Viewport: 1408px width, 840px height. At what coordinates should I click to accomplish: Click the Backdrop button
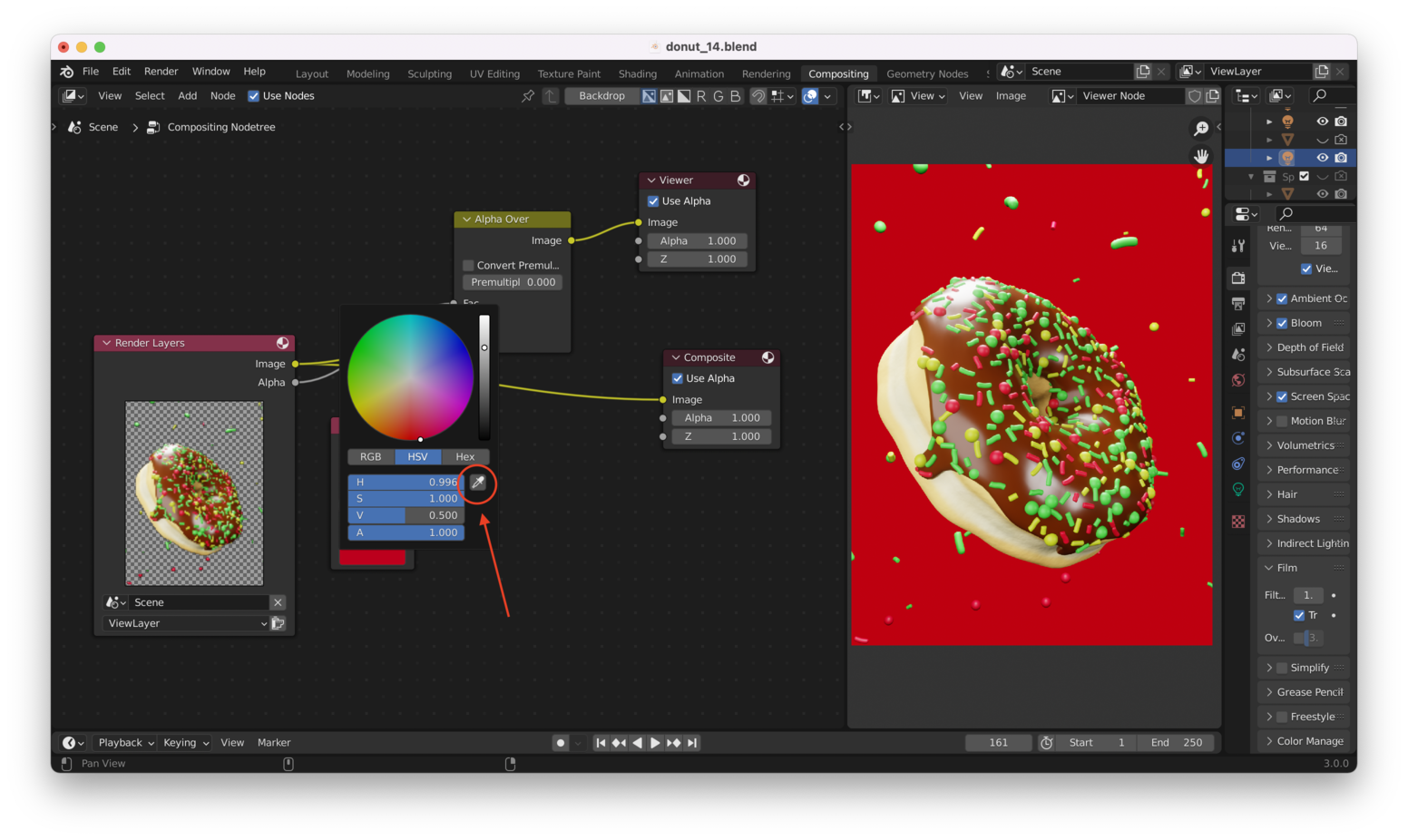click(x=601, y=96)
